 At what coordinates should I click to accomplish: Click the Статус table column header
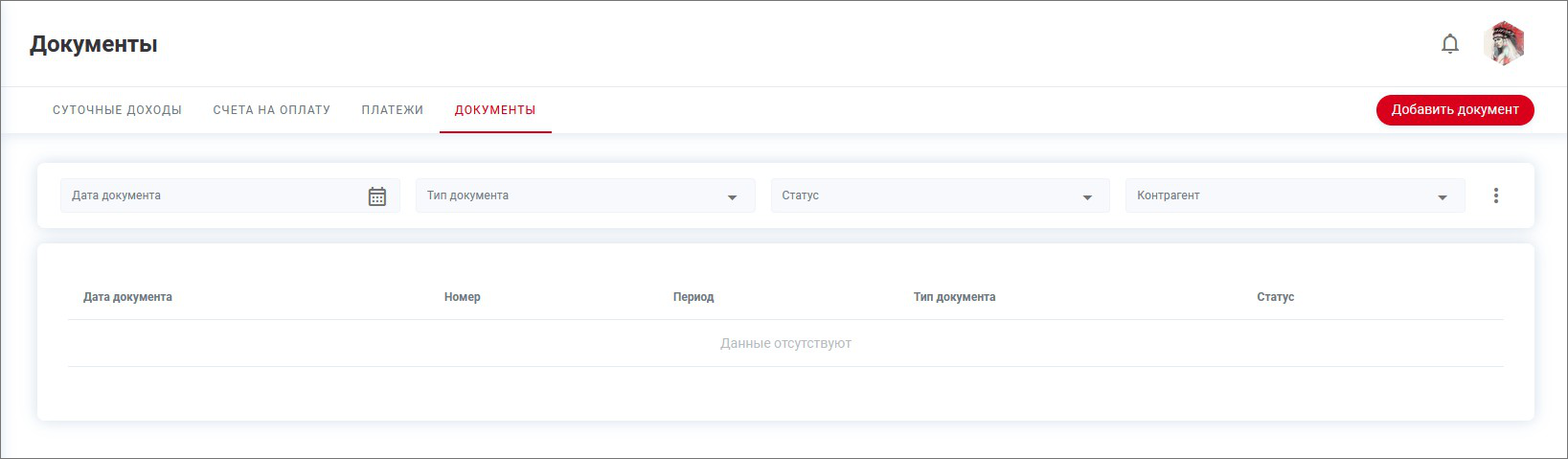(1275, 297)
